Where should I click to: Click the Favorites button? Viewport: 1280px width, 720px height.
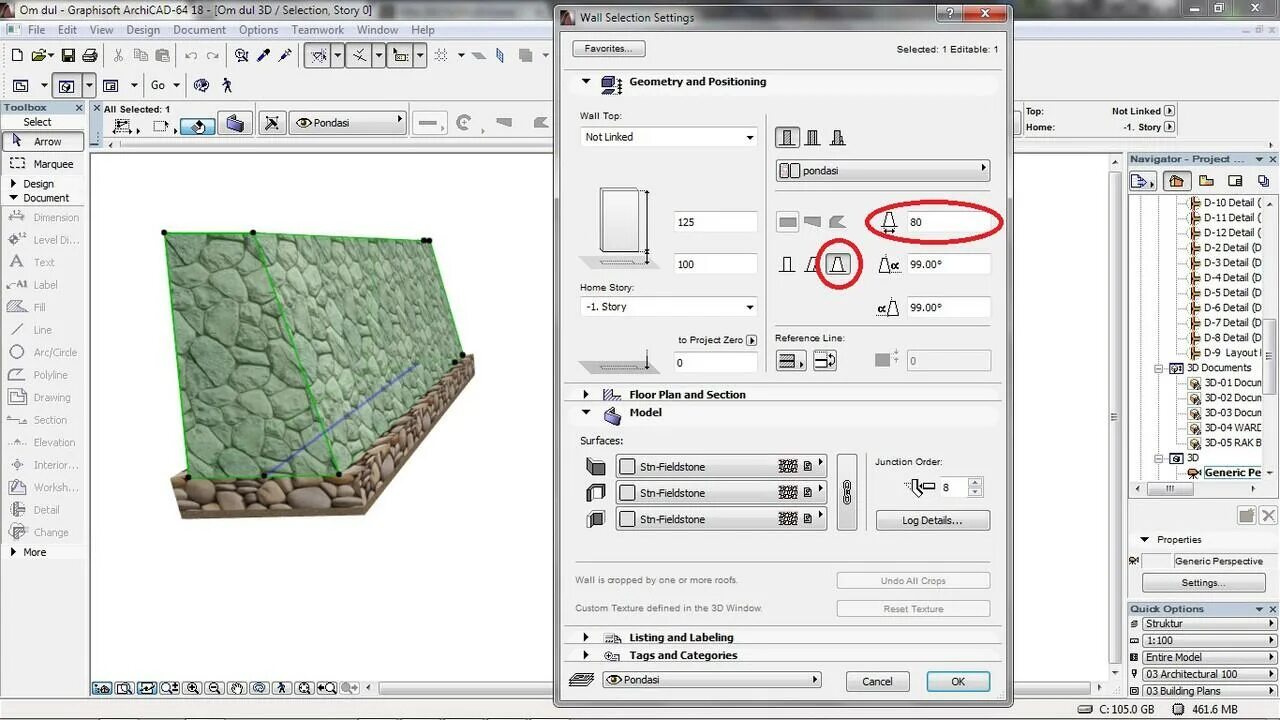[x=609, y=48]
